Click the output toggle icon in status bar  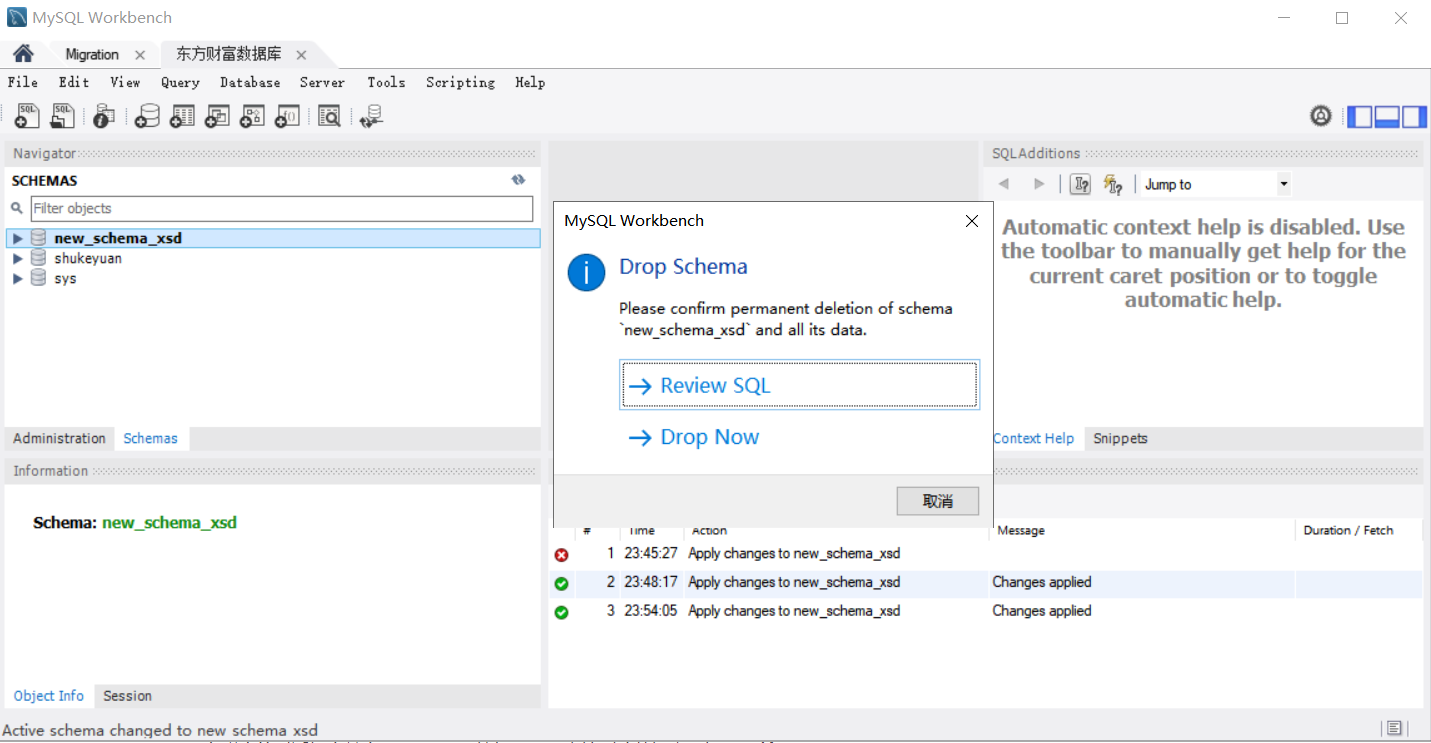click(1394, 728)
